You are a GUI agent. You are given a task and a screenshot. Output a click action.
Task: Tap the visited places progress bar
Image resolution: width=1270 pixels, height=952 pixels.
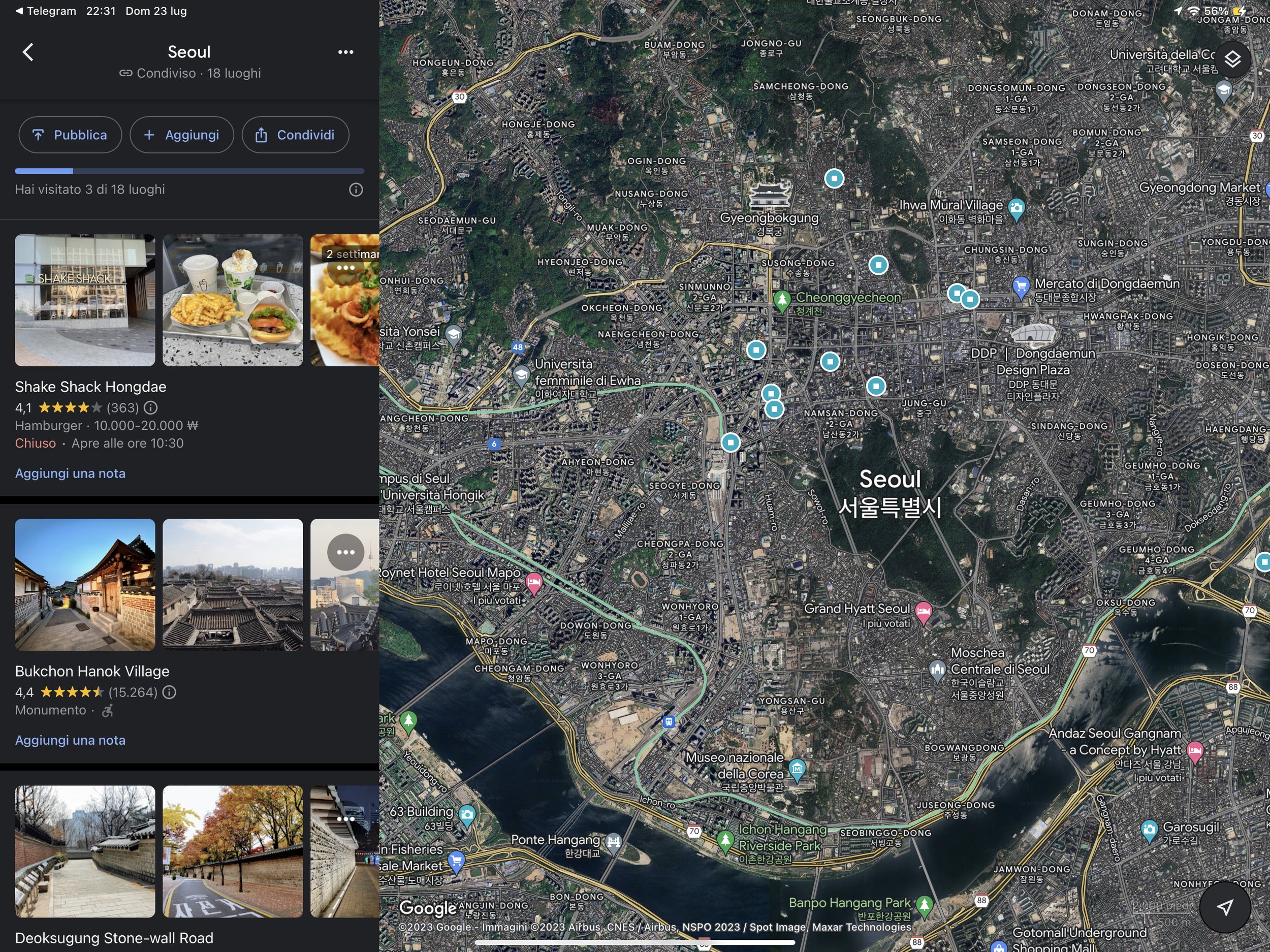coord(189,171)
